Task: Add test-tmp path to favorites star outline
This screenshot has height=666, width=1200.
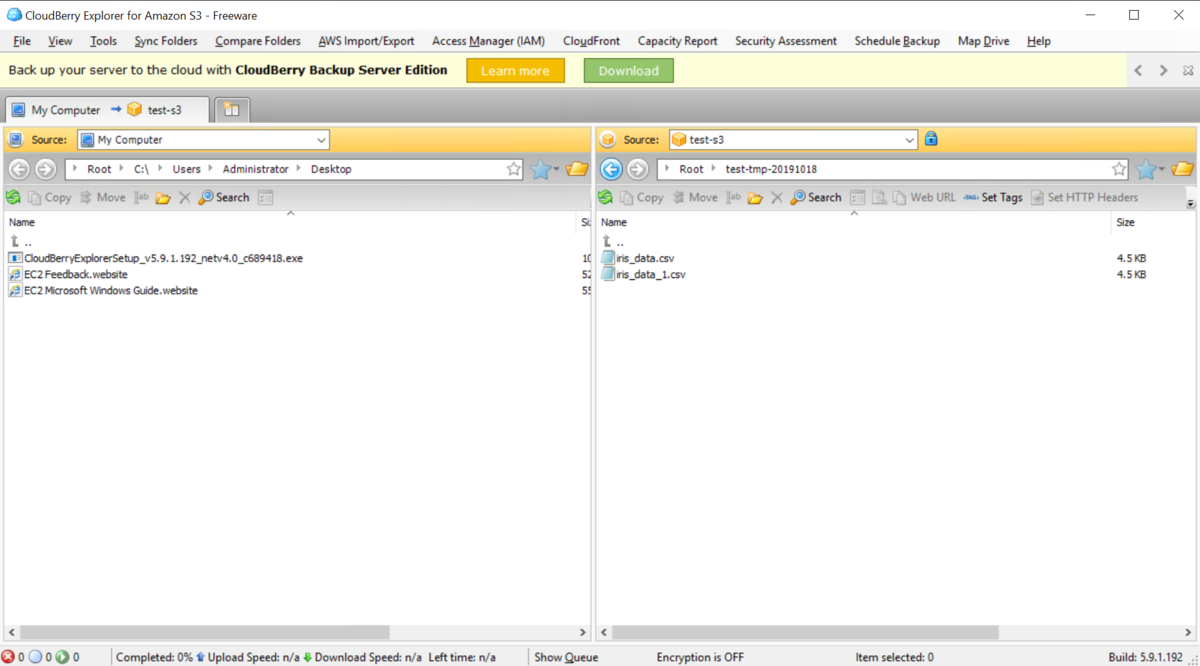Action: (x=1120, y=169)
